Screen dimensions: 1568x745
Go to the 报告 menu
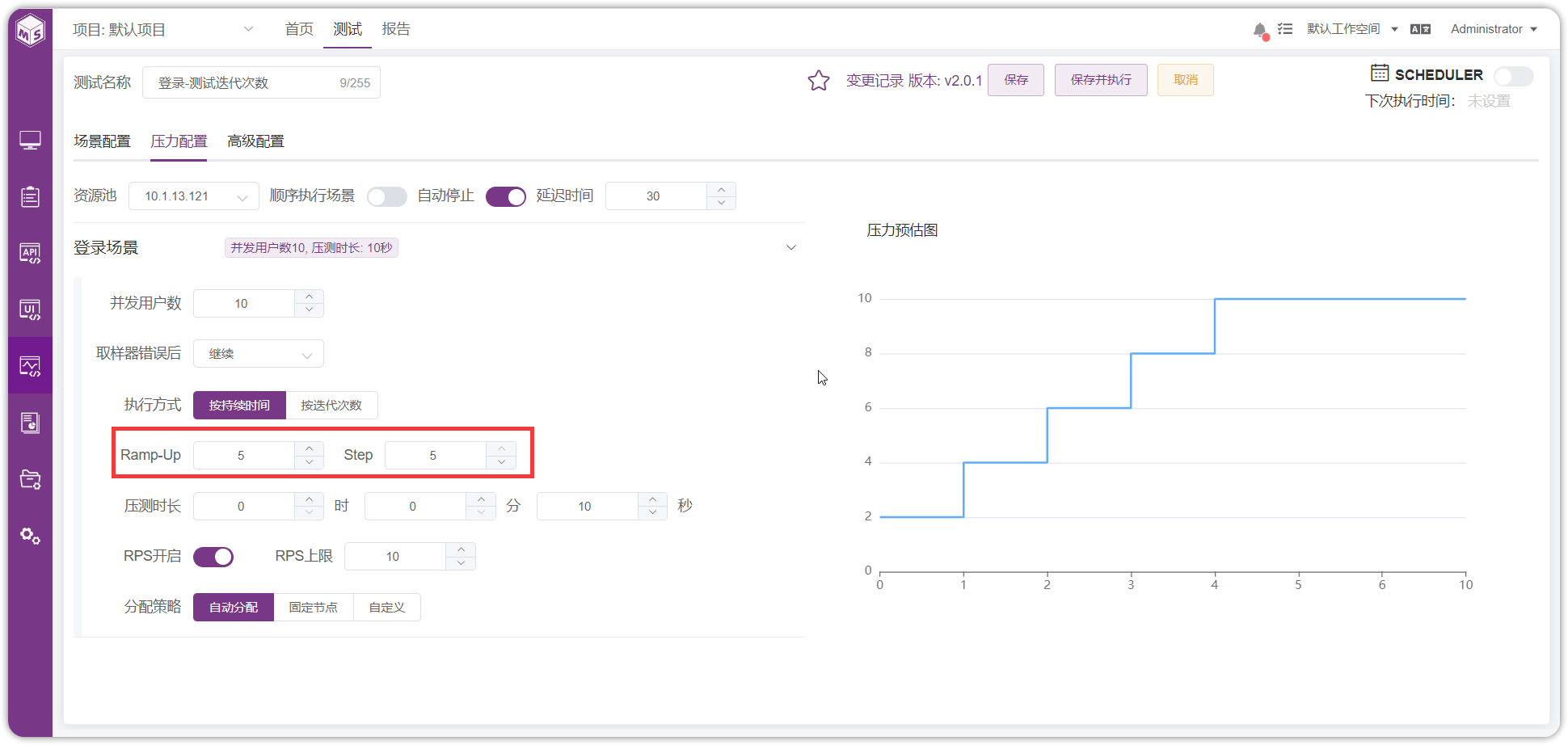point(396,29)
